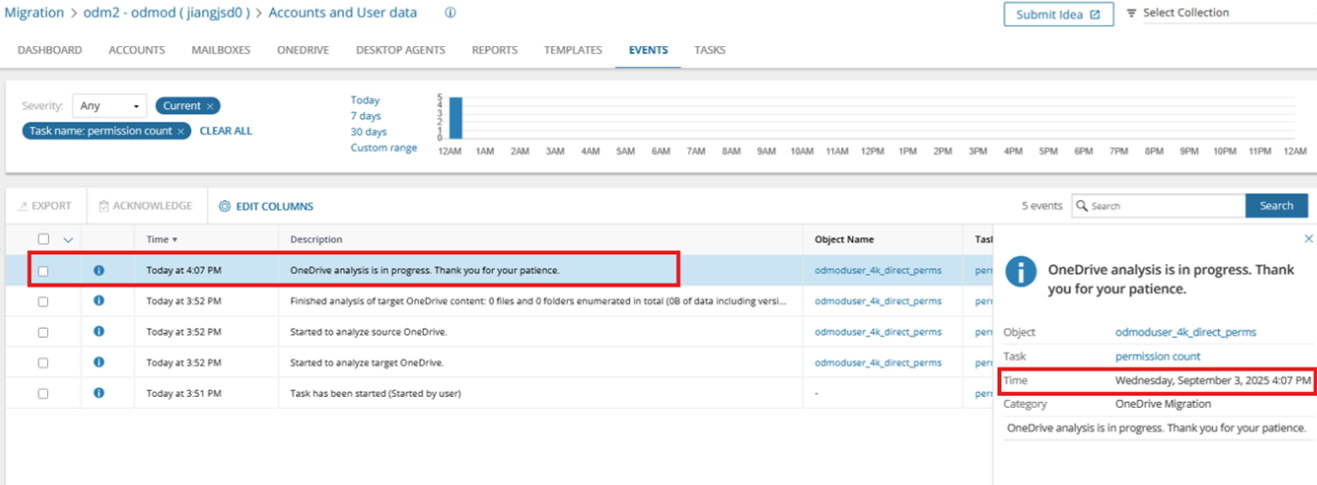Click CLEAR ALL filters link

(x=226, y=131)
